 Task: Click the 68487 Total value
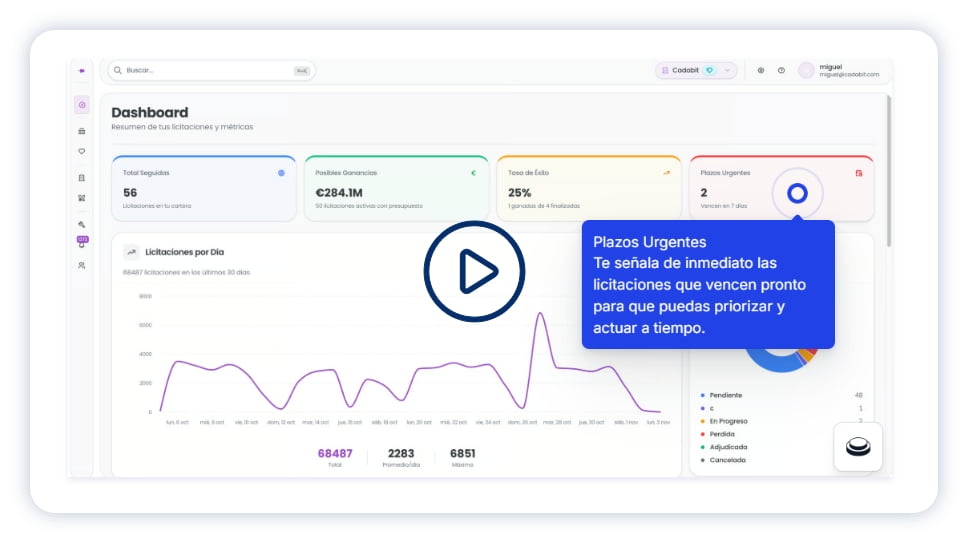coord(335,454)
